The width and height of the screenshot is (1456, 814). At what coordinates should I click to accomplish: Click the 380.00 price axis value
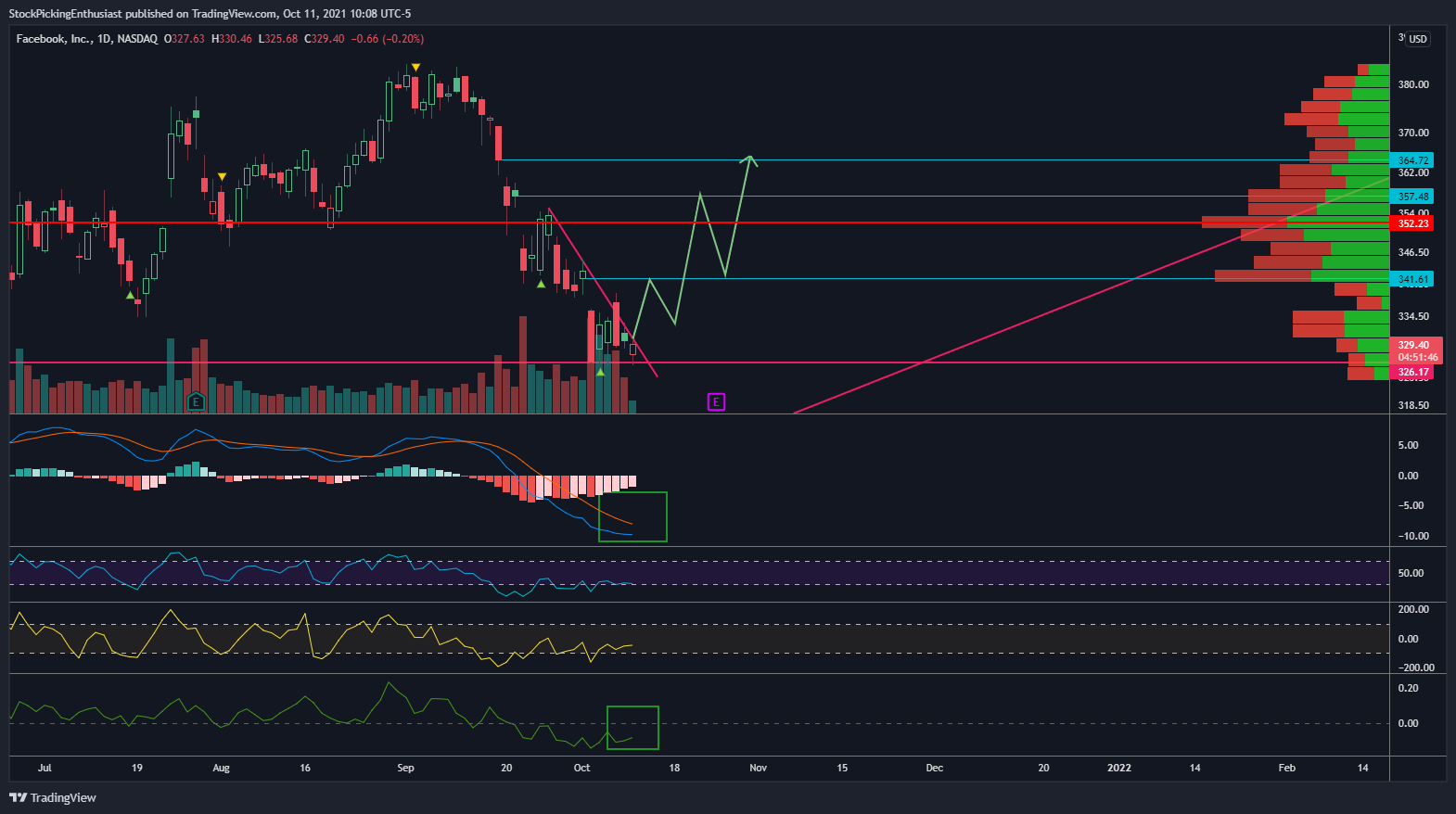pyautogui.click(x=1413, y=84)
